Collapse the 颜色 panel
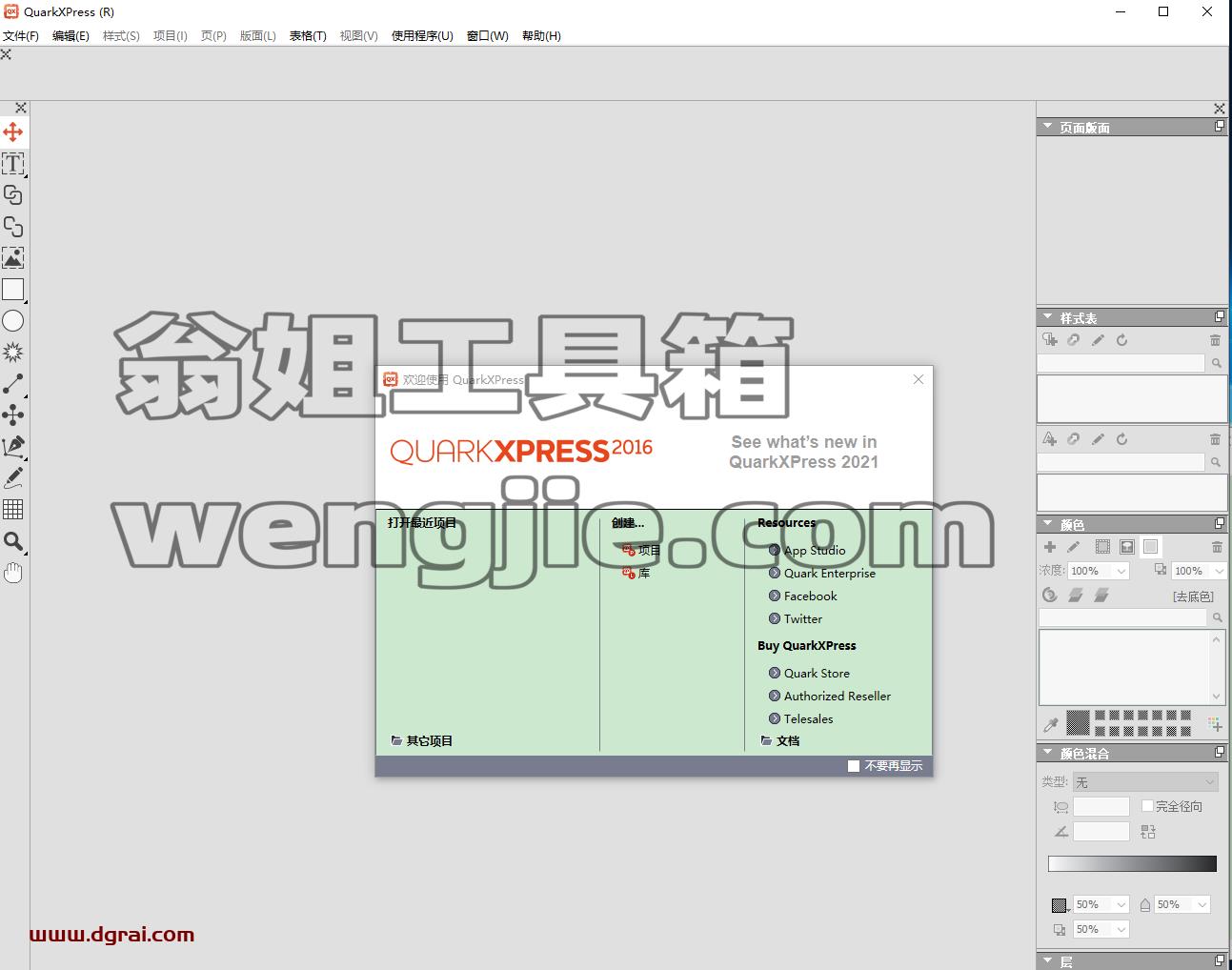This screenshot has width=1232, height=970. (1047, 524)
